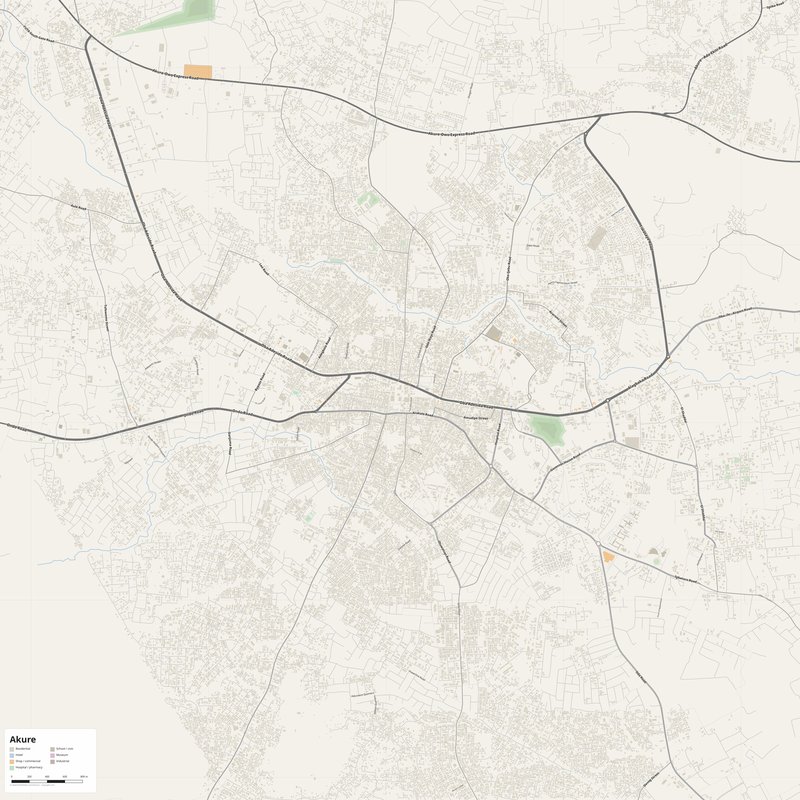This screenshot has width=800, height=800.
Task: Click the Museum legend label
Action: (x=62, y=755)
